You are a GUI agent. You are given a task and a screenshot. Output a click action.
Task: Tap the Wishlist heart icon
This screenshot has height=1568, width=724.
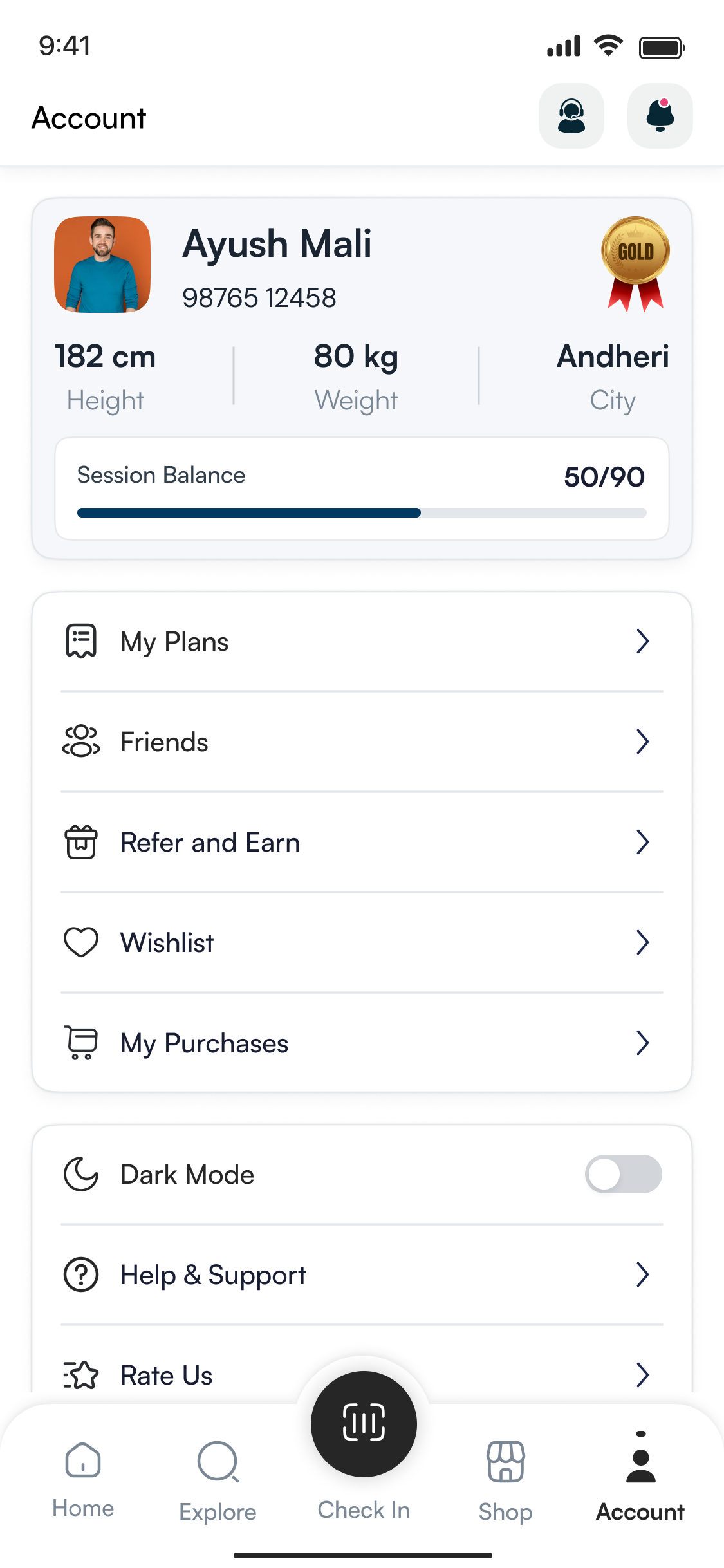pyautogui.click(x=81, y=942)
